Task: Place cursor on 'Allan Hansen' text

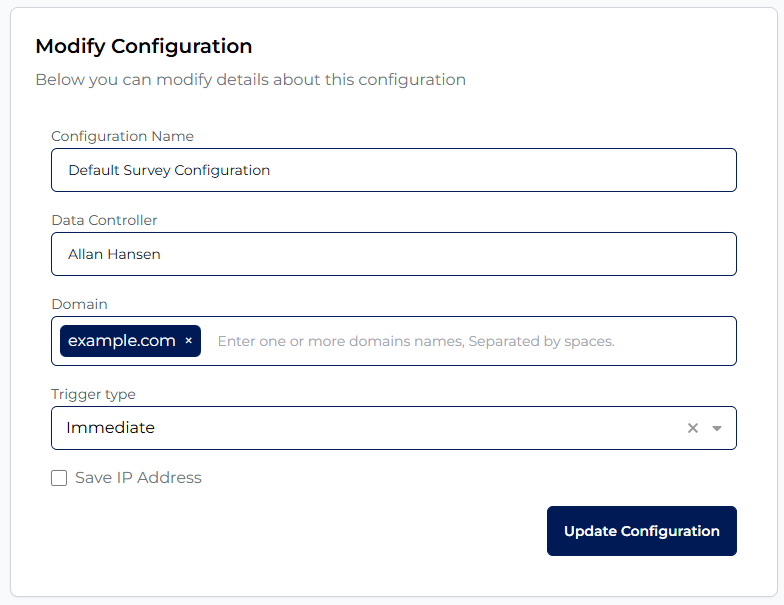Action: click(114, 254)
